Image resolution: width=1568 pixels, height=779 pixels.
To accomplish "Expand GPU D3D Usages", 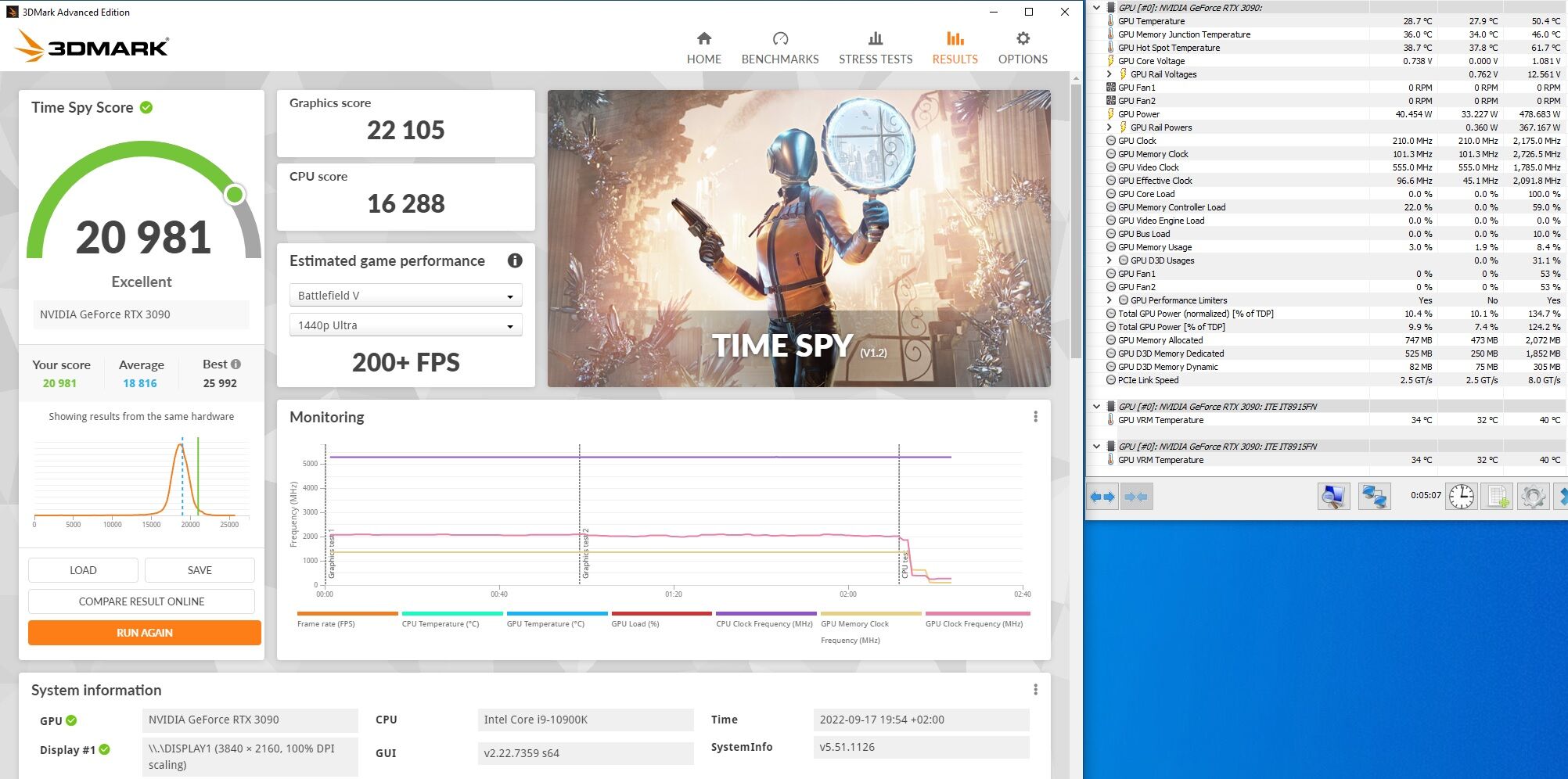I will coord(1109,260).
